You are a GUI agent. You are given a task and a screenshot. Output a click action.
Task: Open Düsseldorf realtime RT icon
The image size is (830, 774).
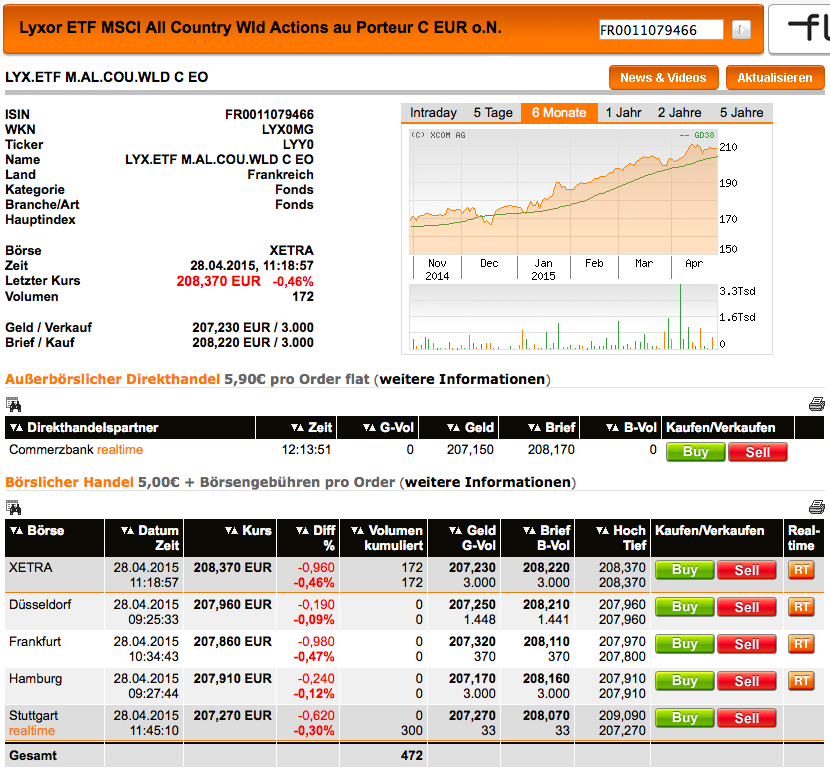pos(801,607)
